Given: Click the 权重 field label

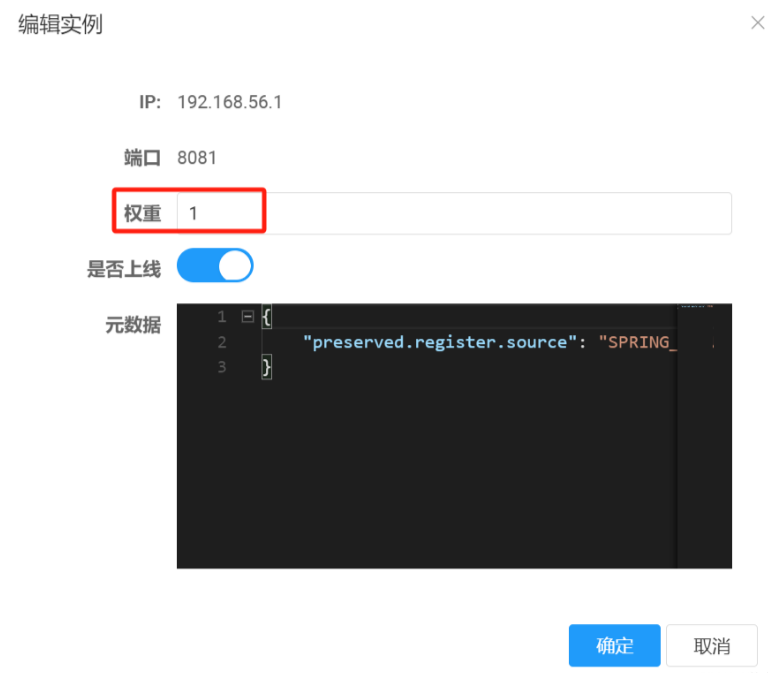Looking at the screenshot, I should 142,214.
